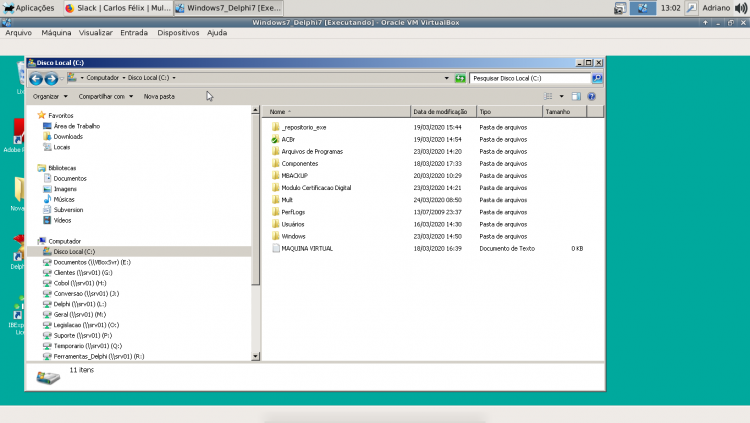750x423 pixels.
Task: Go back with the Explorer back arrow
Action: click(x=36, y=78)
